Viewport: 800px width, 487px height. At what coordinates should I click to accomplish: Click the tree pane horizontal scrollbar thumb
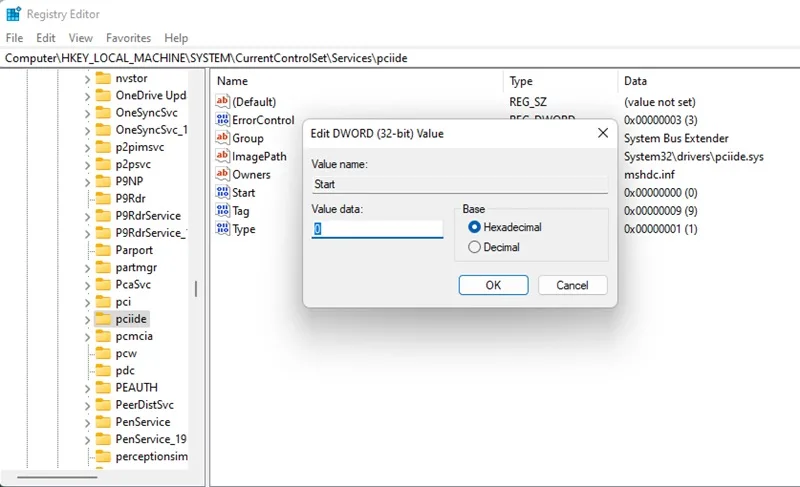point(57,477)
